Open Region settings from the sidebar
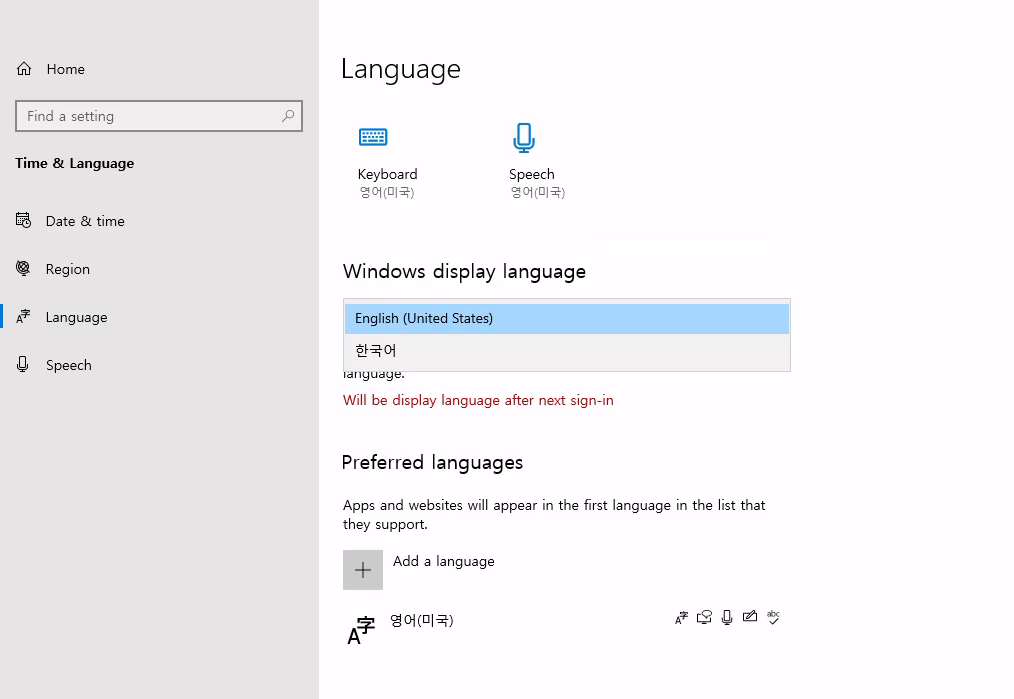Image resolution: width=1014 pixels, height=699 pixels. (x=53, y=269)
